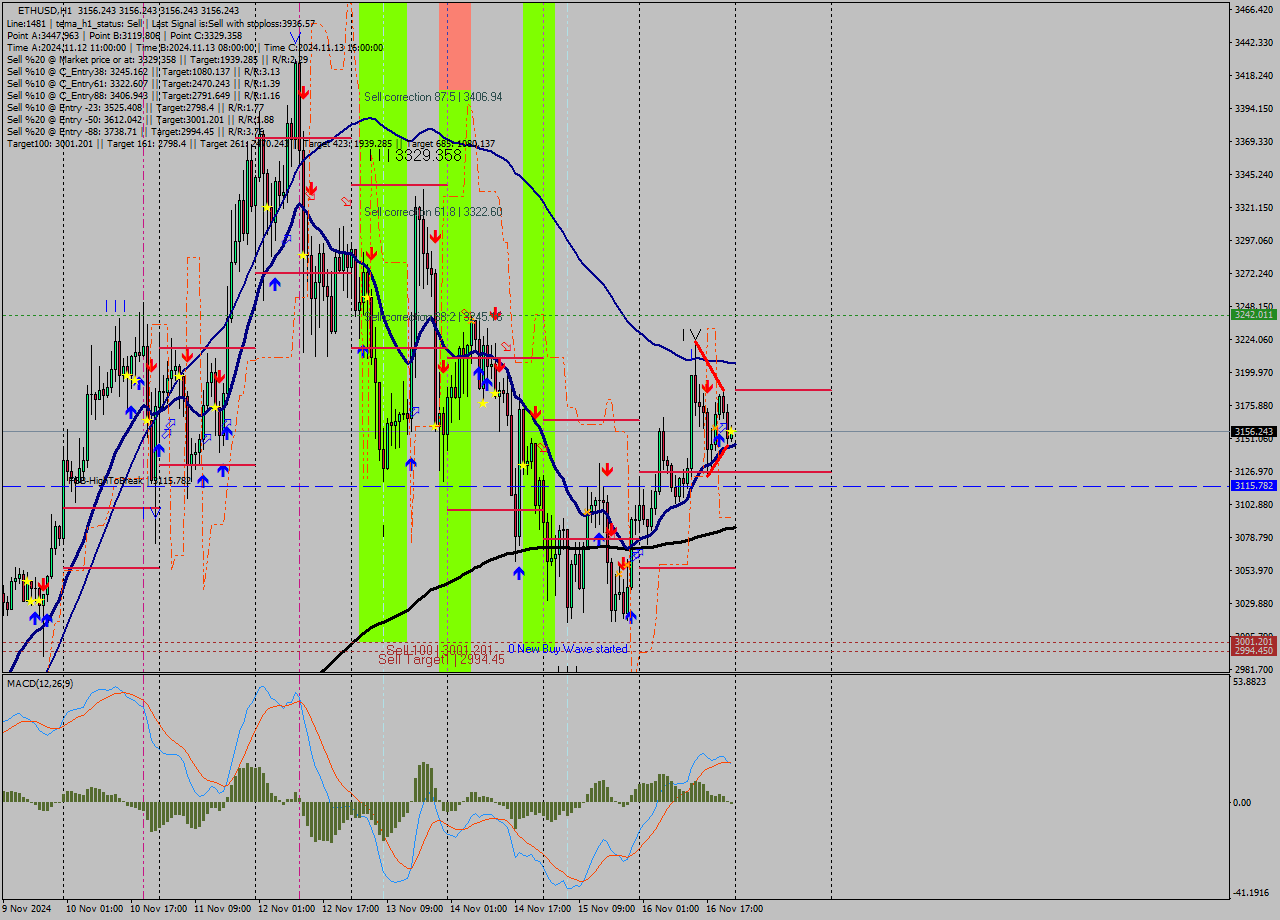Click the 'Sell correction 61.8 | 3322.60' label
This screenshot has width=1280, height=920.
[433, 212]
